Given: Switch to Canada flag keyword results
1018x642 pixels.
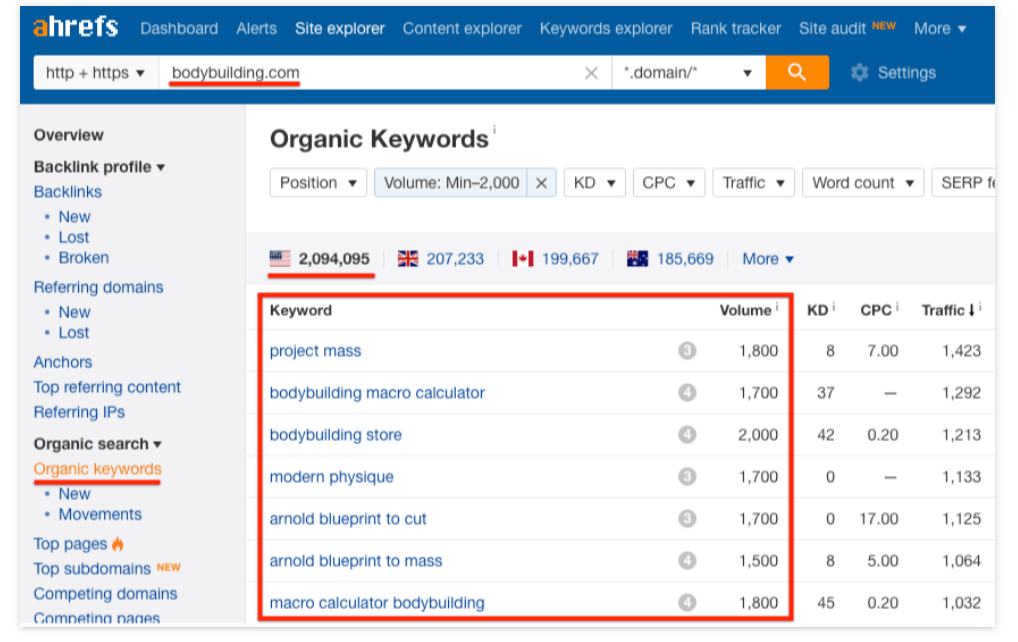Looking at the screenshot, I should click(556, 259).
